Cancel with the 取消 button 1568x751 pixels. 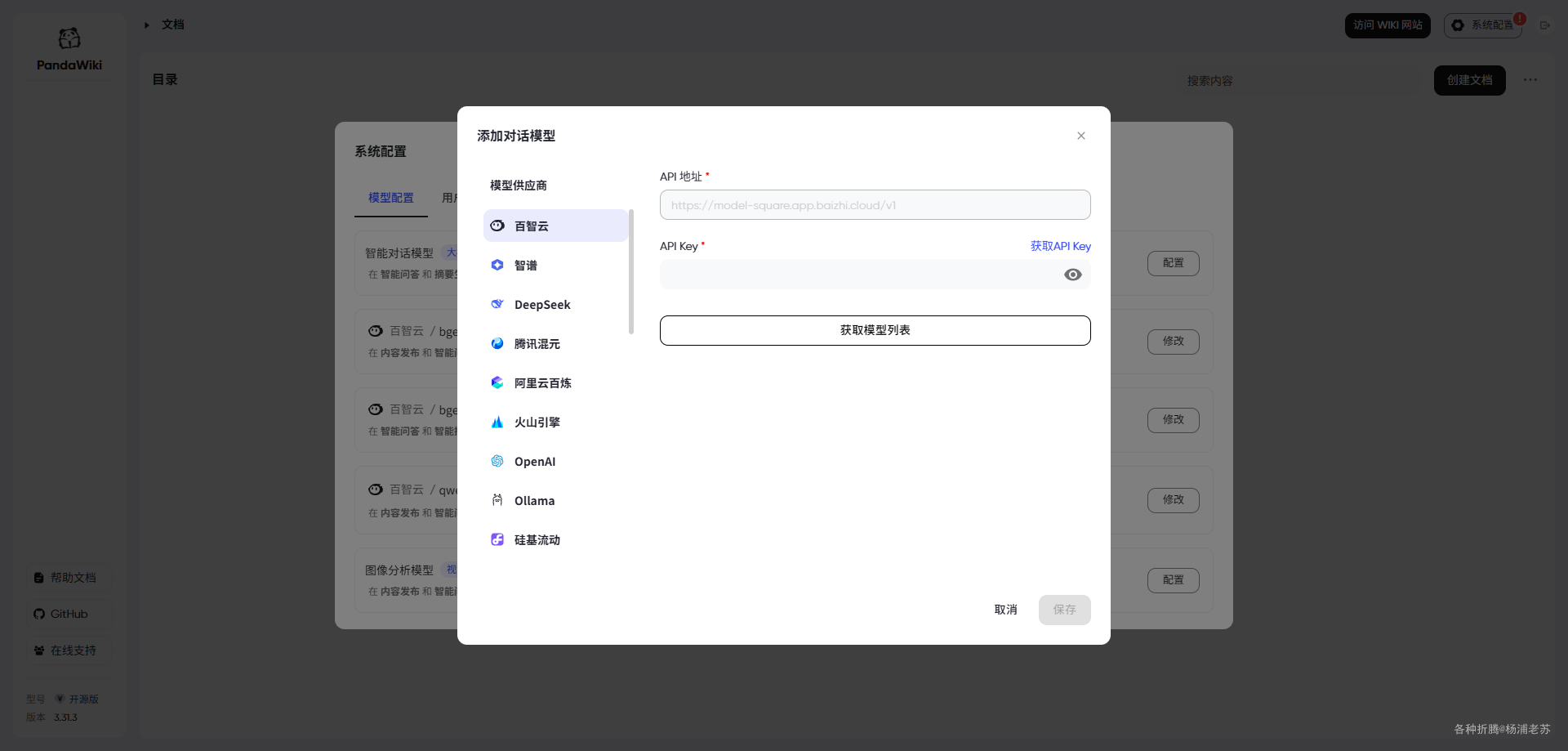(1005, 610)
